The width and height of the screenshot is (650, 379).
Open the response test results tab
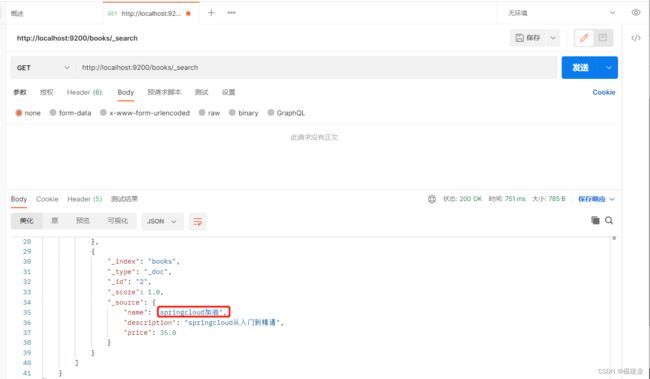point(124,199)
